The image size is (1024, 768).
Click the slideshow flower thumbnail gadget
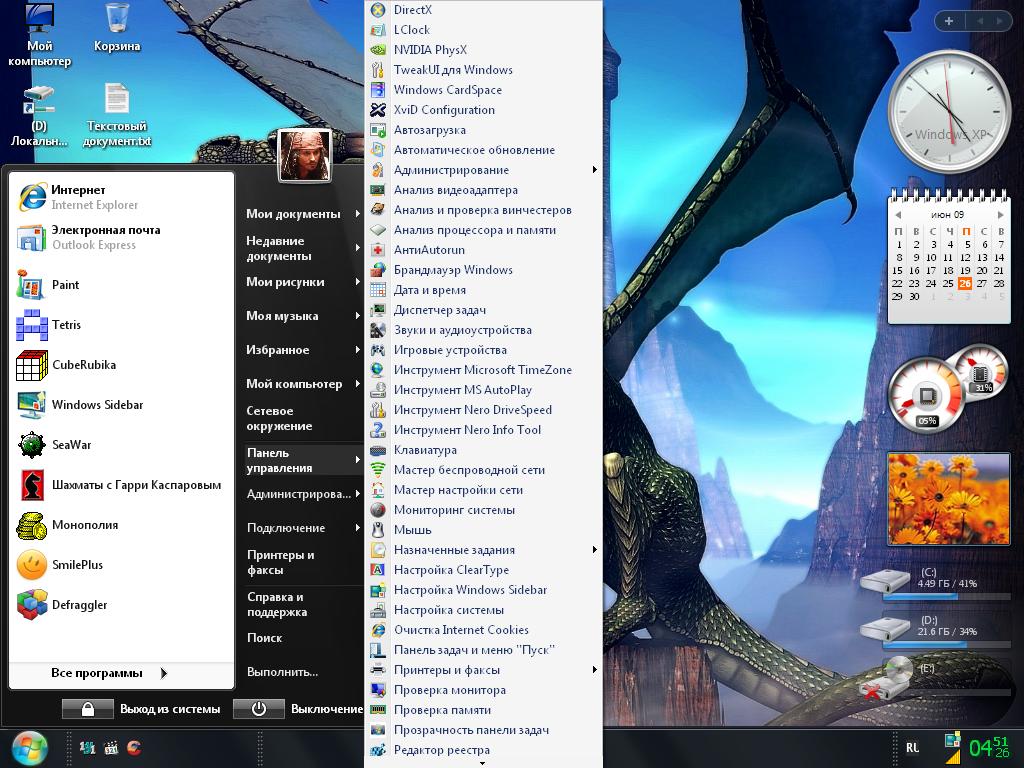(x=948, y=500)
